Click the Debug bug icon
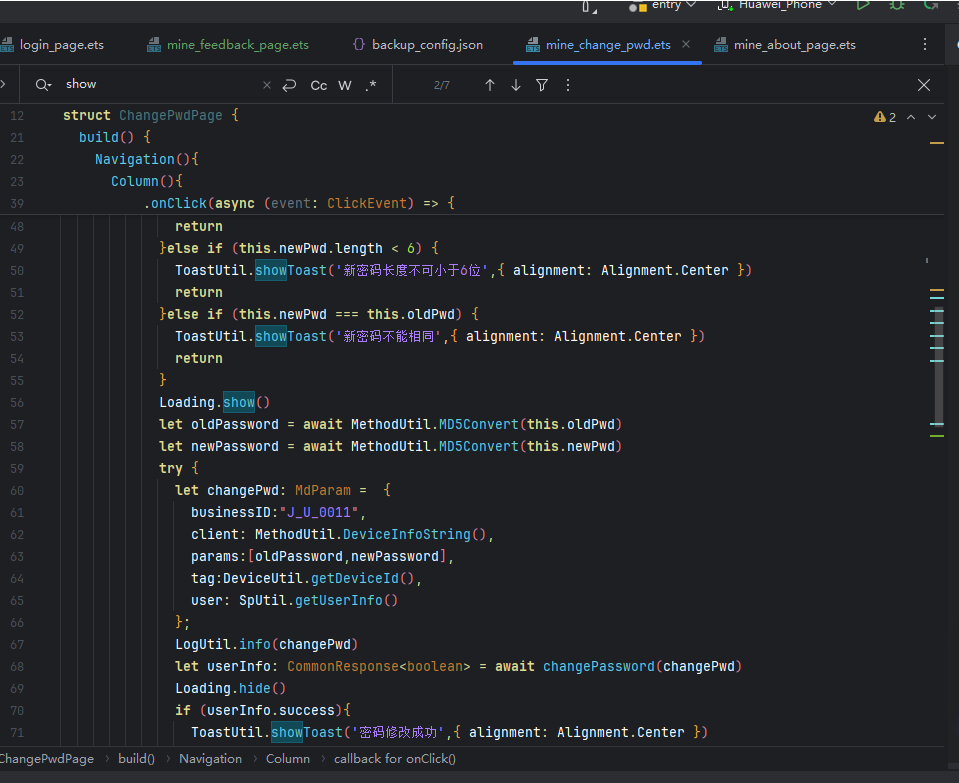Screen dimensions: 959x783 [x=897, y=5]
